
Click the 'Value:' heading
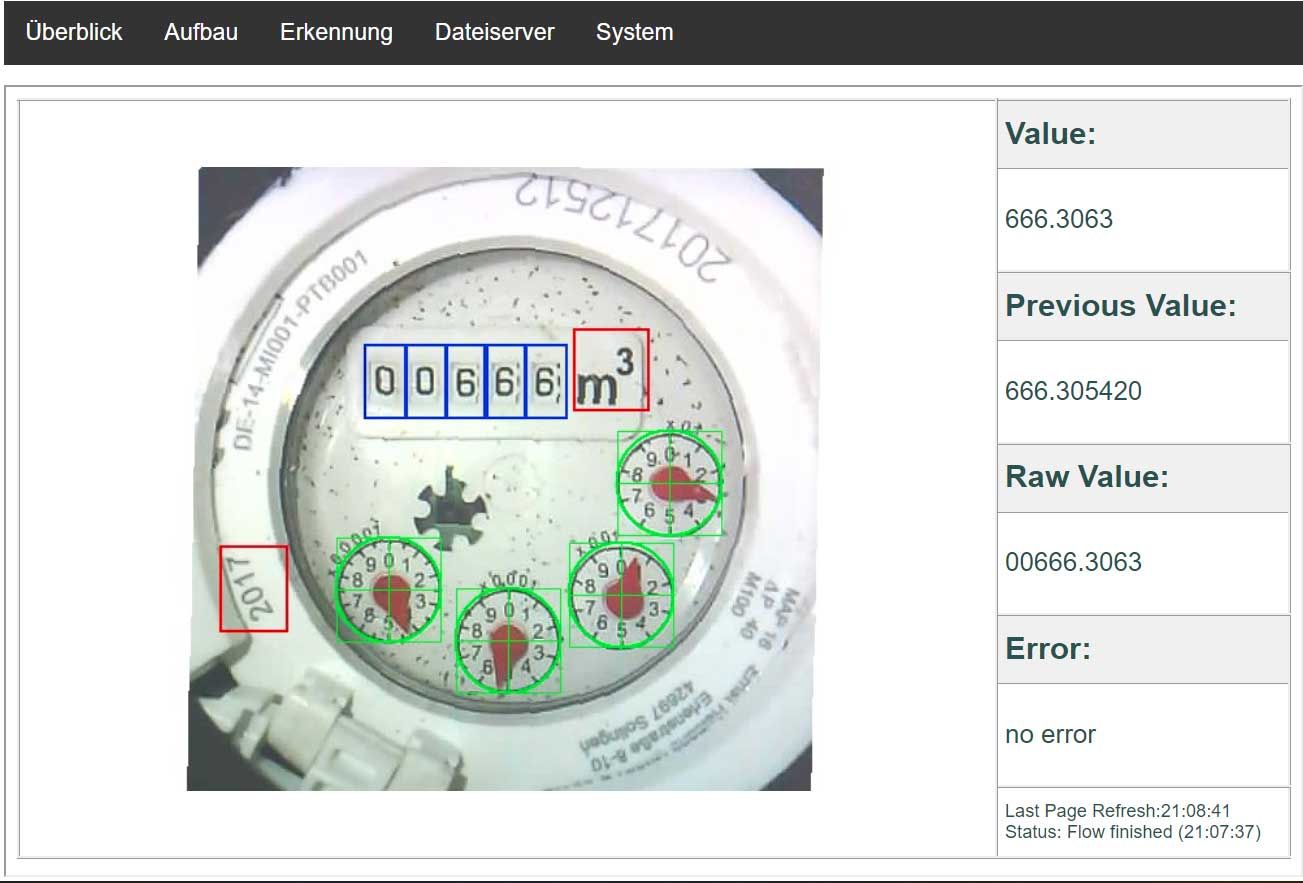pos(1051,134)
